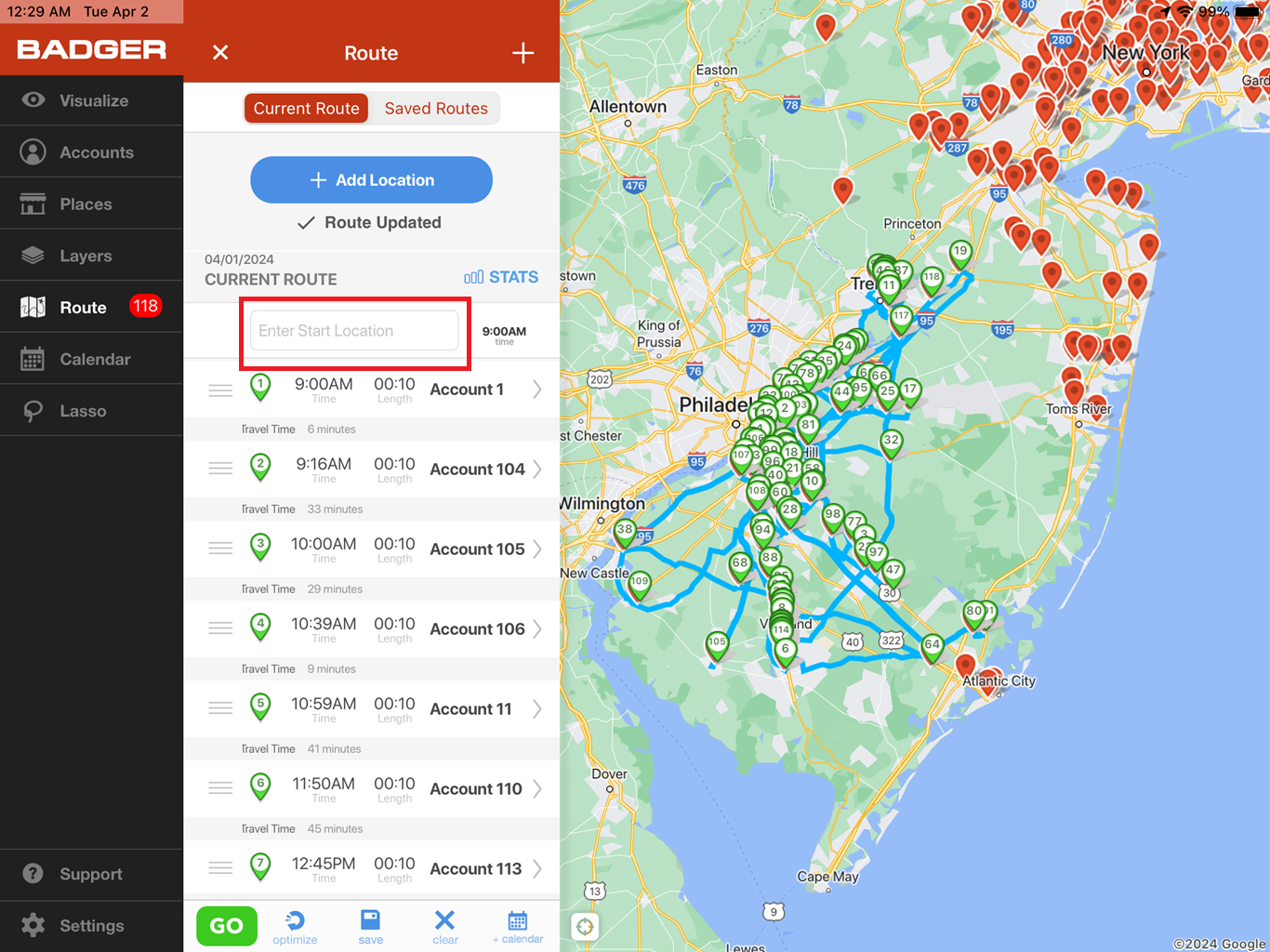Screen dimensions: 1270x952
Task: Expand Account 1 stop details
Action: [x=537, y=390]
